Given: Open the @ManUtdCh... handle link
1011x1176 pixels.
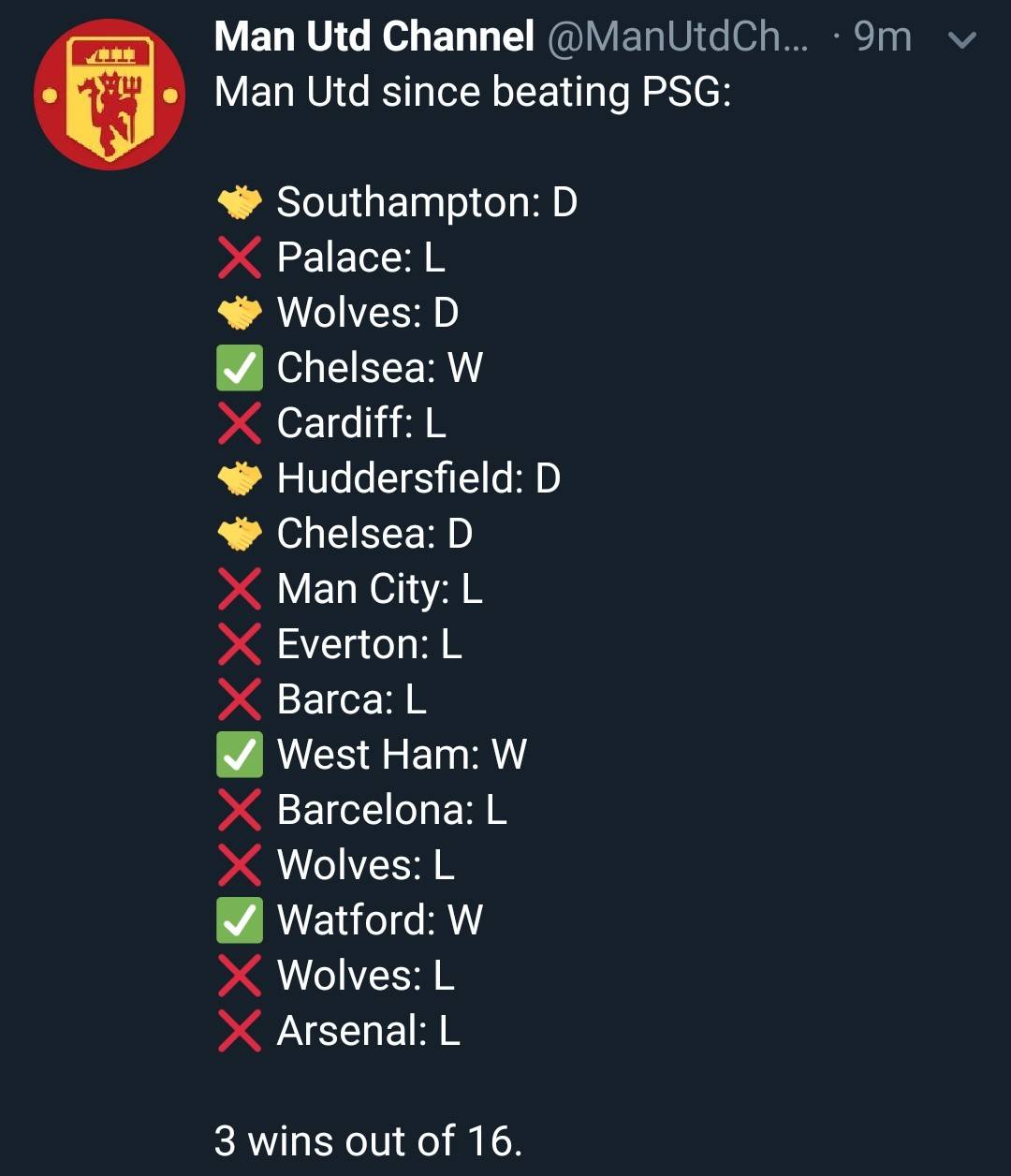Looking at the screenshot, I should point(676,37).
